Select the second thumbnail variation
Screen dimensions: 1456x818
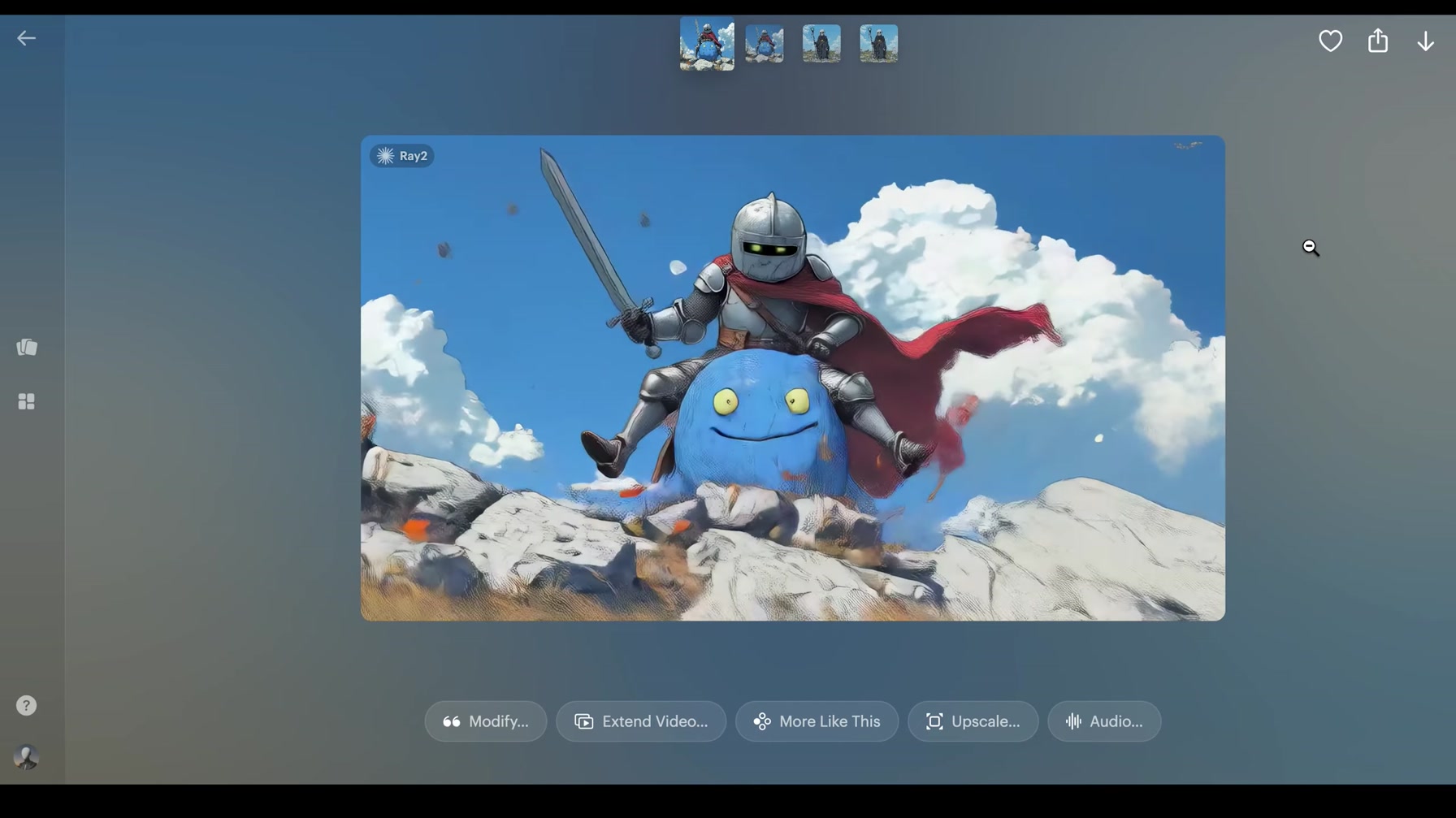(x=765, y=44)
